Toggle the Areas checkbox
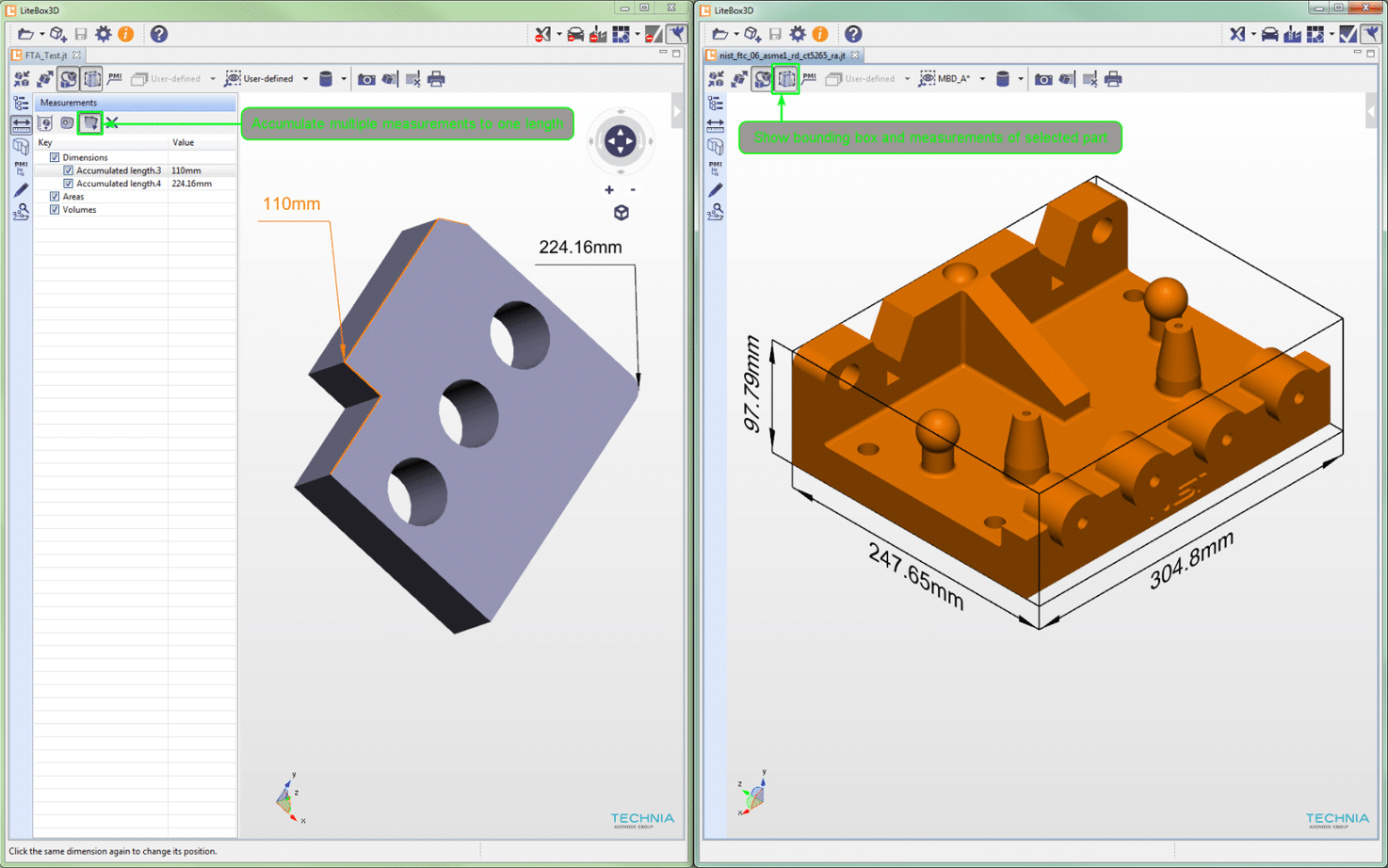This screenshot has height=868, width=1388. pyautogui.click(x=55, y=197)
